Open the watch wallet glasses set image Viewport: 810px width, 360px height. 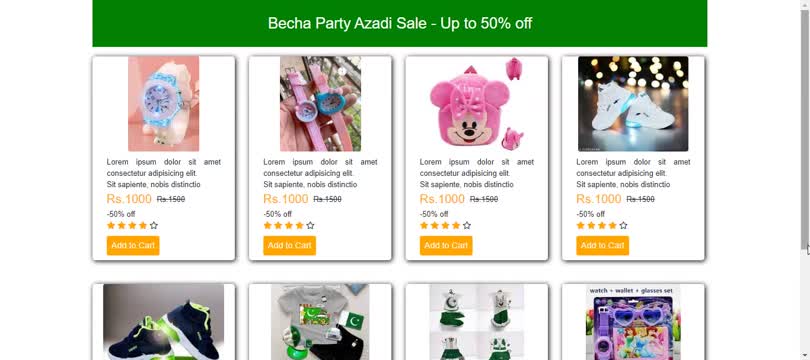633,322
